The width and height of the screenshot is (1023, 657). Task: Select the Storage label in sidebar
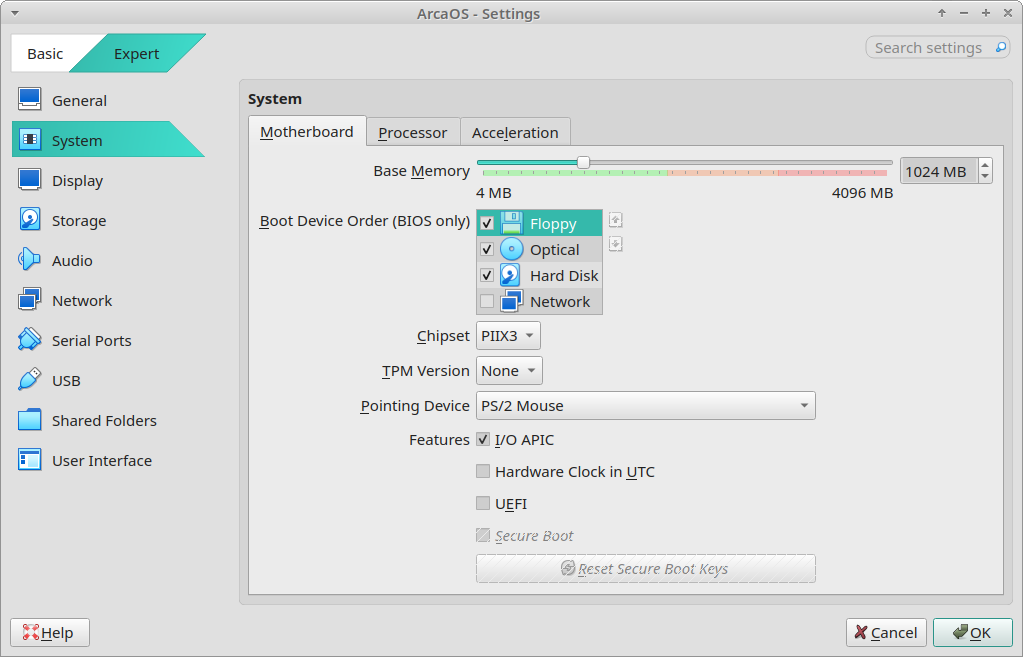pos(79,221)
